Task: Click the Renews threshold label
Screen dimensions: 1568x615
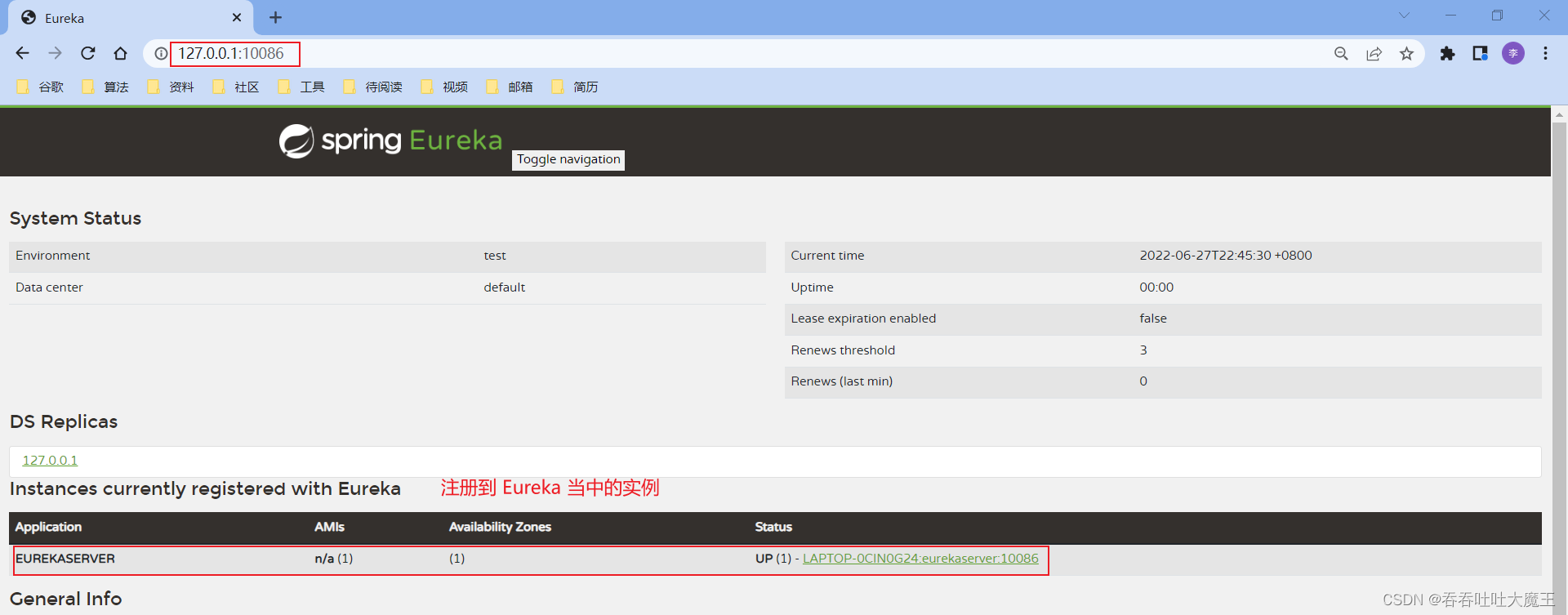Action: coord(843,350)
